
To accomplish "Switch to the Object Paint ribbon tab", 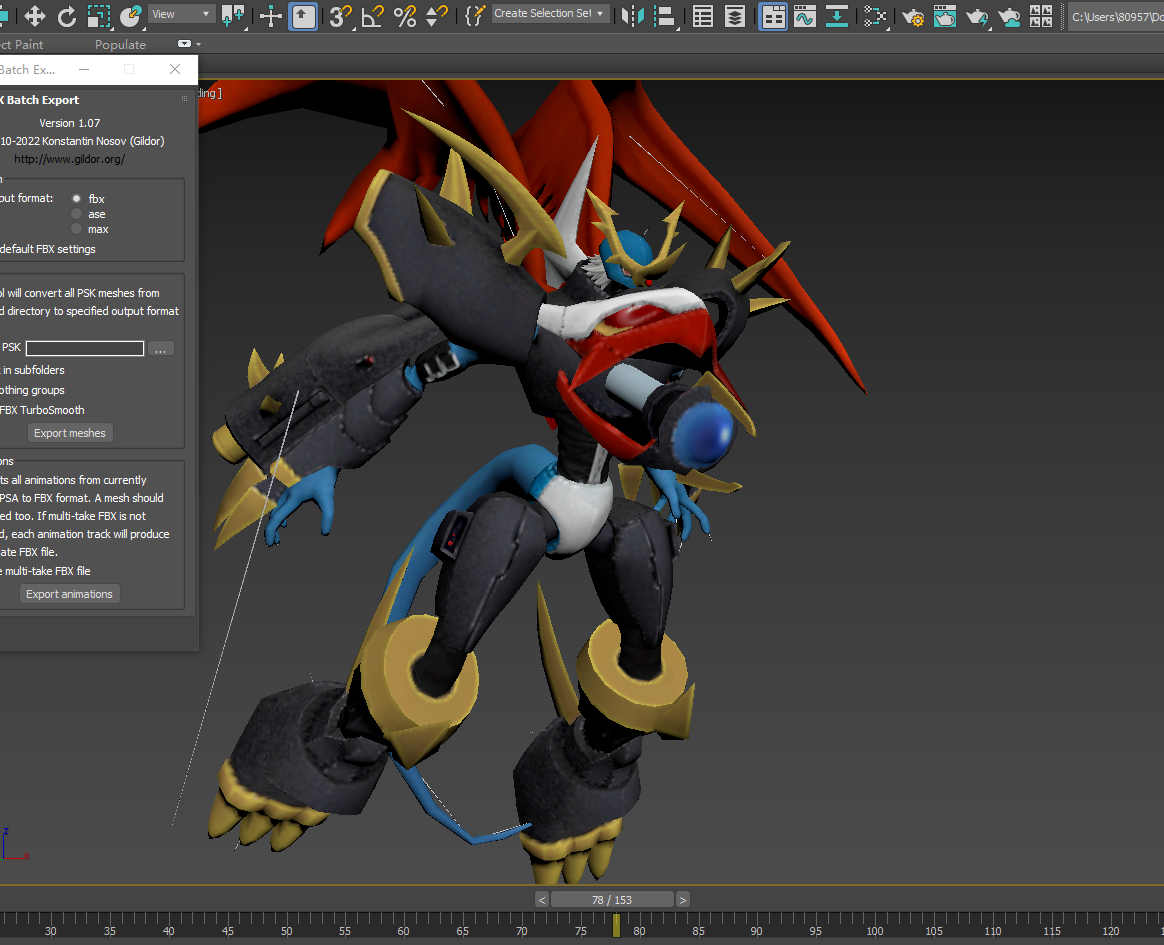I will coord(22,45).
